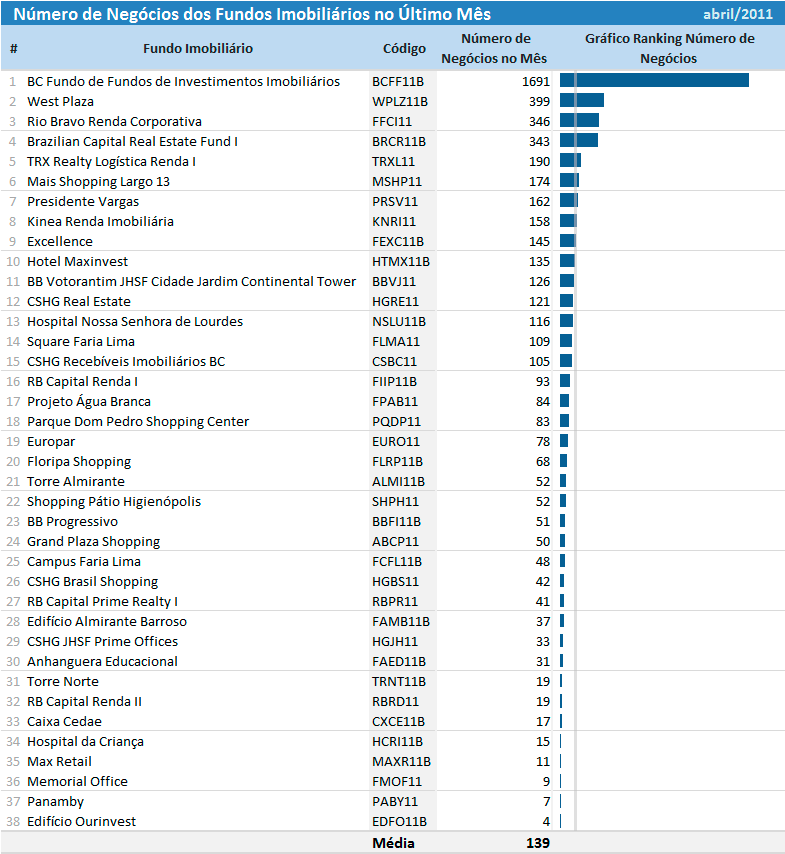
Task: Click the code RBPR11
Action: pos(395,602)
